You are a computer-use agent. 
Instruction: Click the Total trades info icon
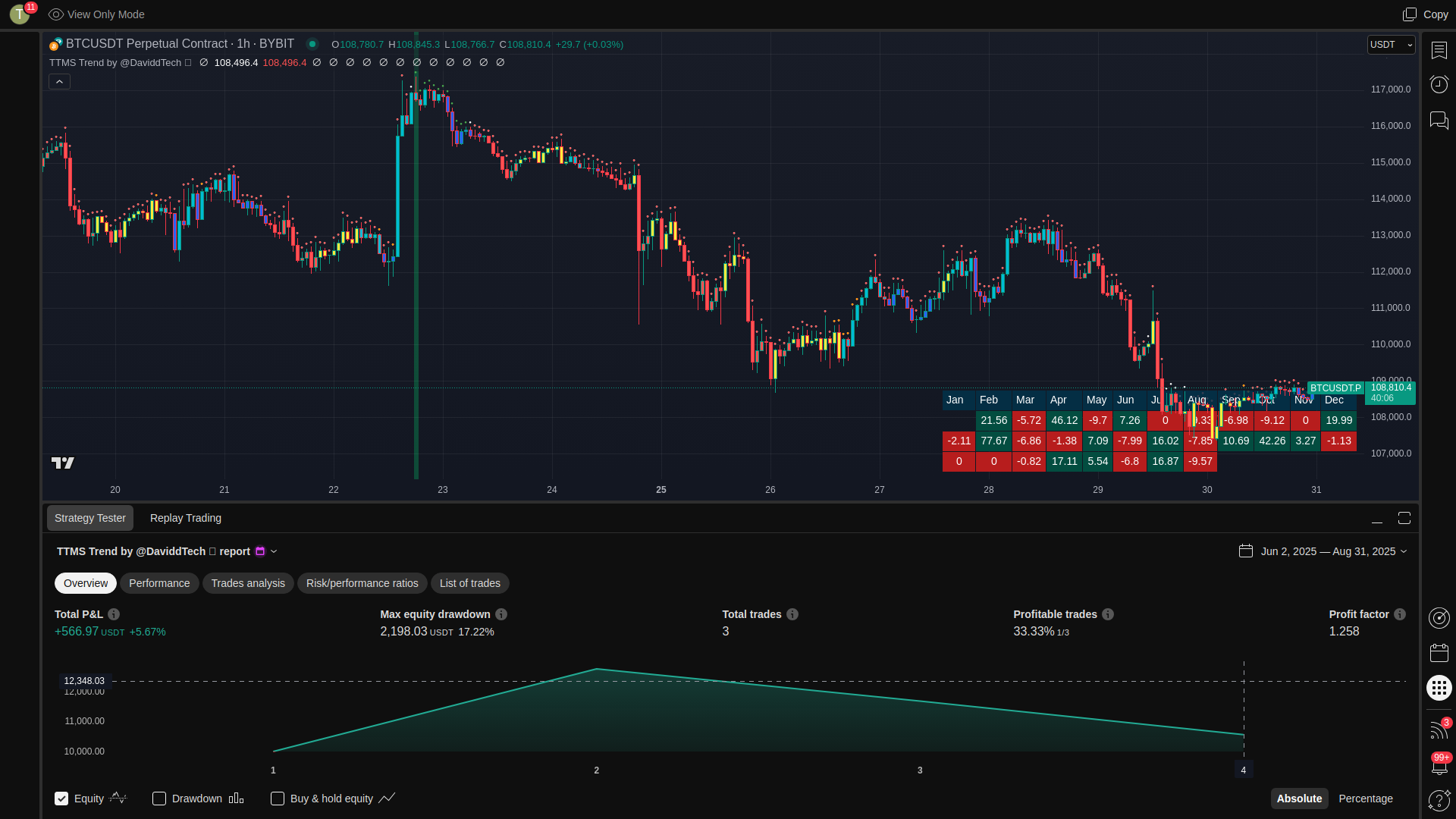click(x=792, y=614)
